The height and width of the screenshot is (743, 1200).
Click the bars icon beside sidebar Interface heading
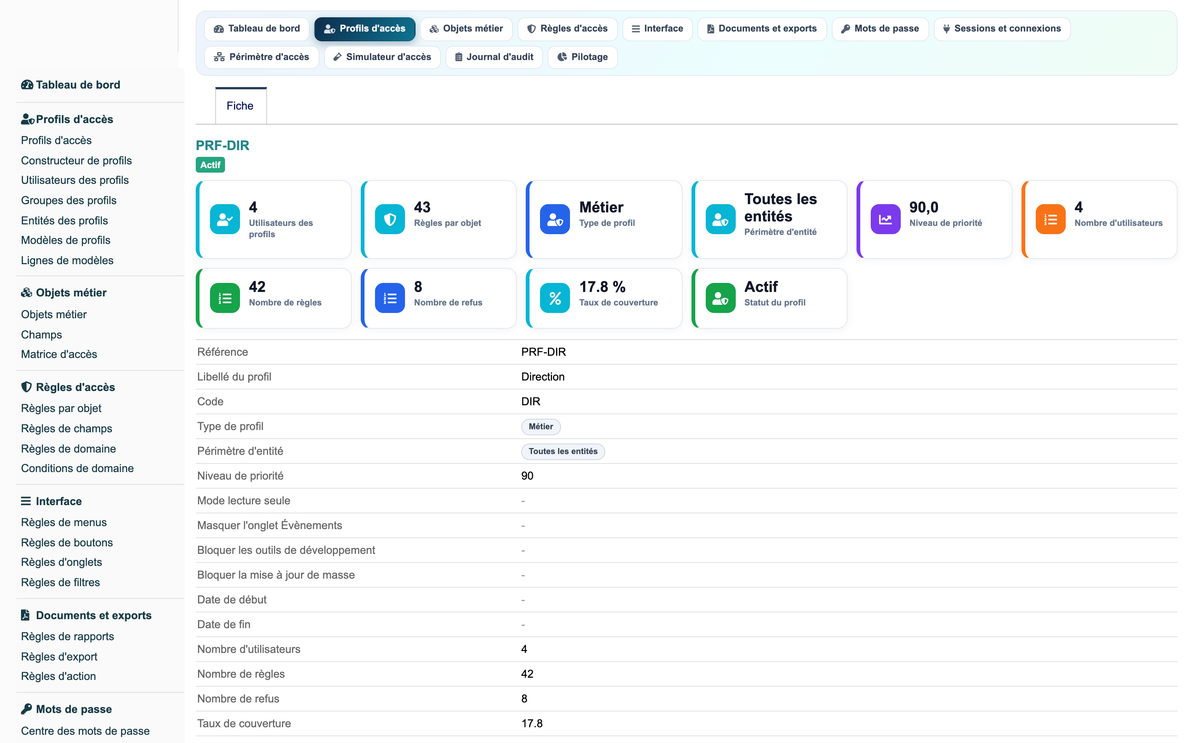pyautogui.click(x=27, y=501)
